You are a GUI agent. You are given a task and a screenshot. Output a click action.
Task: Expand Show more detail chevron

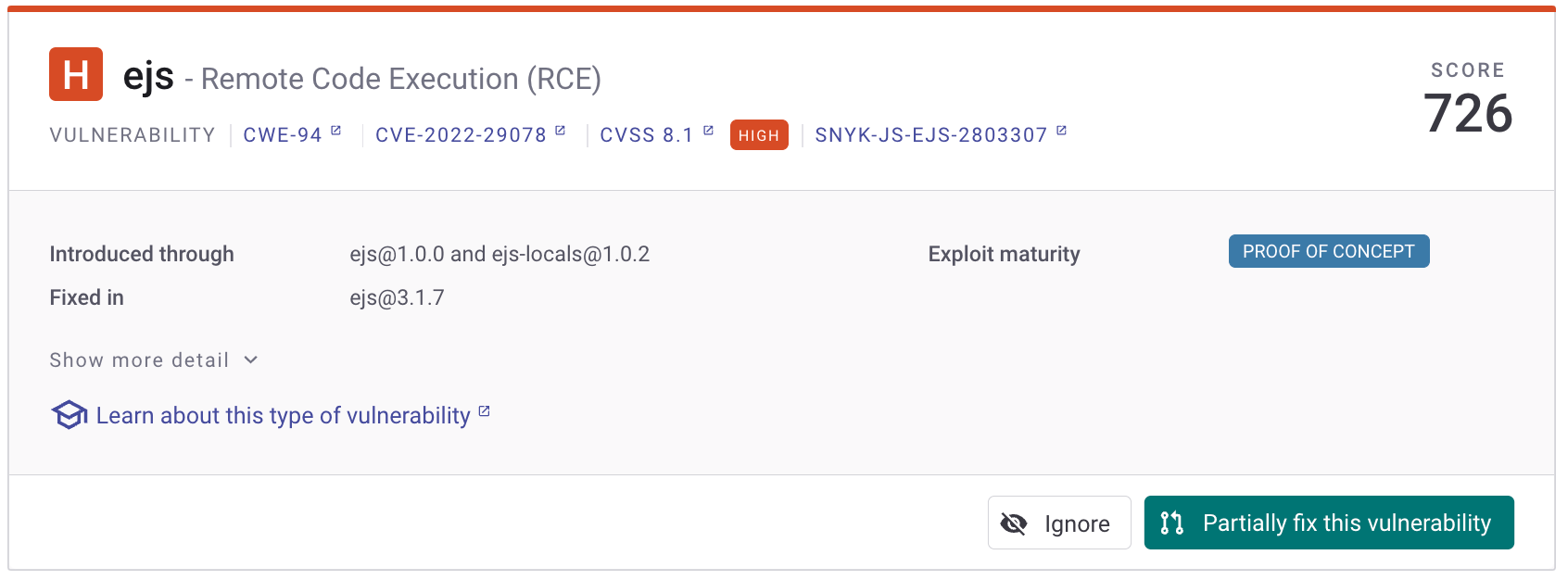coord(251,359)
